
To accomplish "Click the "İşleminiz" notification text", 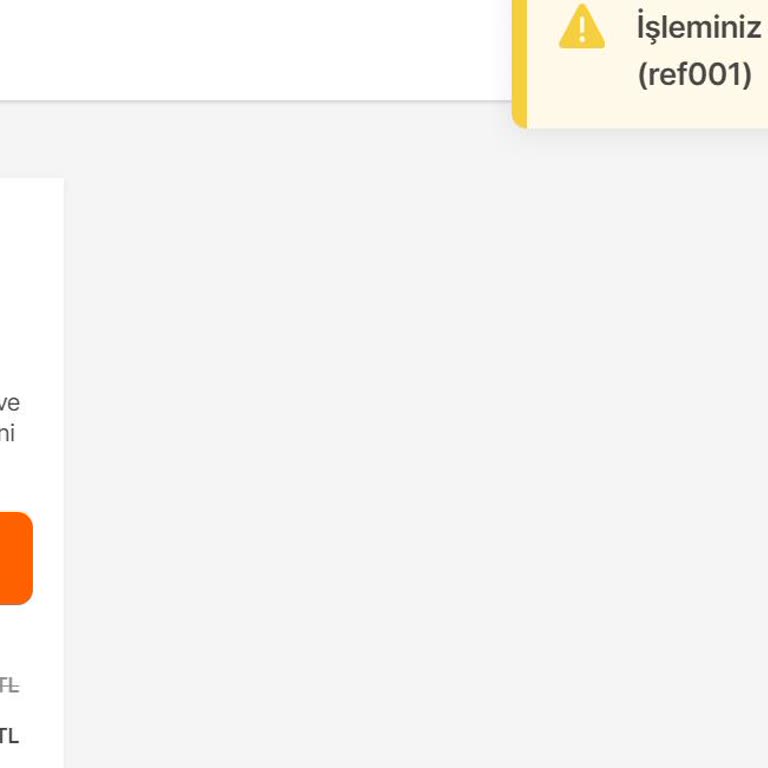I will (x=699, y=27).
